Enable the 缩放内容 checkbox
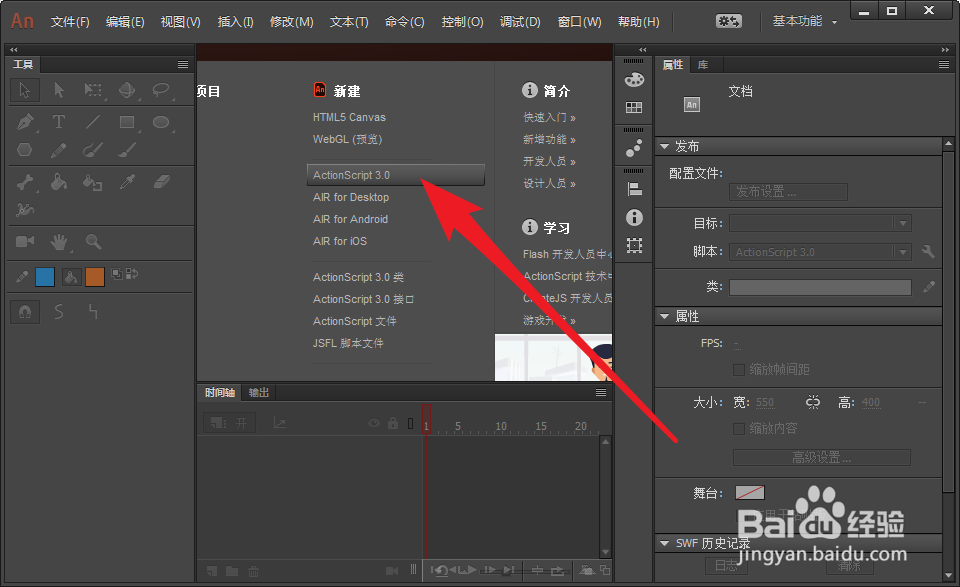The width and height of the screenshot is (960, 587). pos(739,428)
